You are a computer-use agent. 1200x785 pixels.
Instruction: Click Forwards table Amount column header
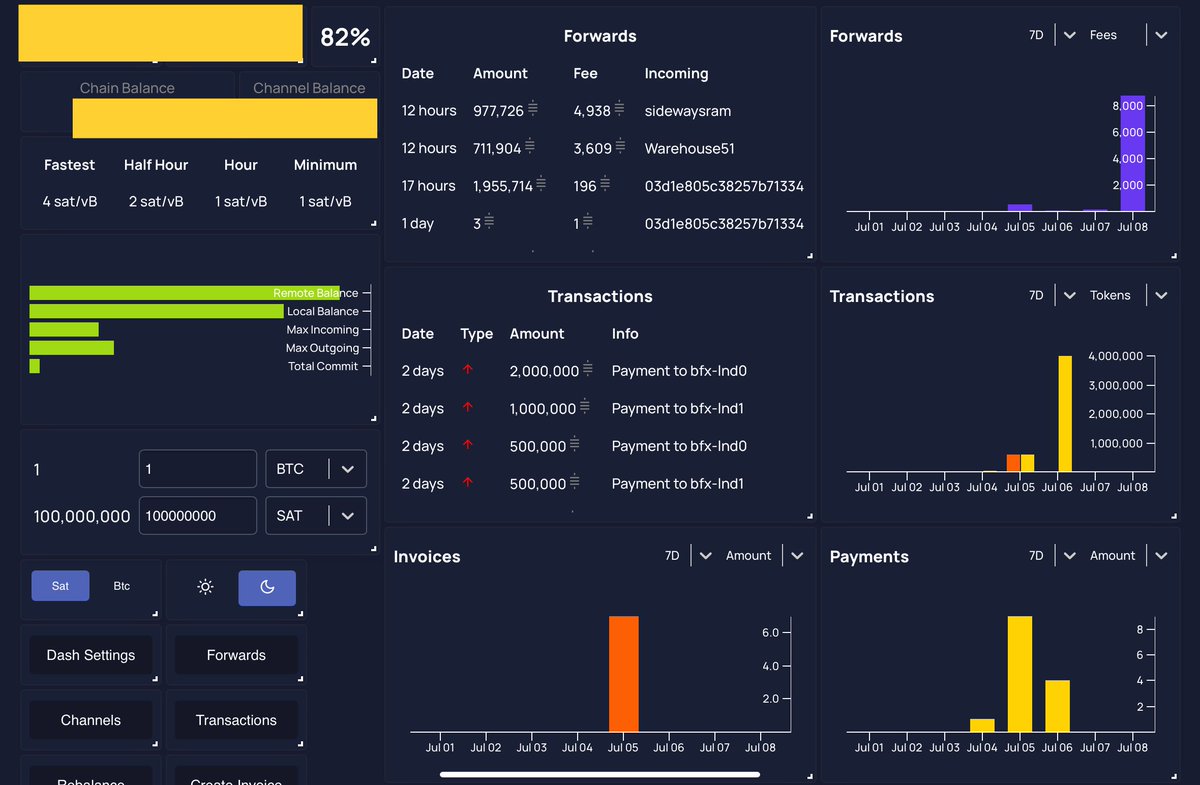(500, 73)
